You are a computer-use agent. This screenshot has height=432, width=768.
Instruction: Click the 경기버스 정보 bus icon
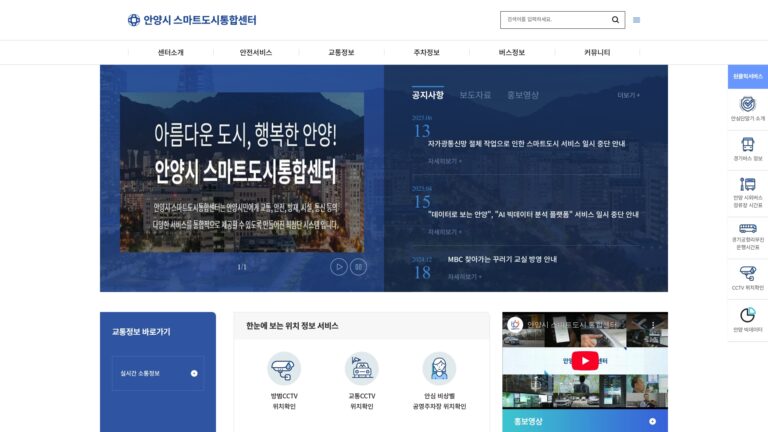click(x=747, y=144)
